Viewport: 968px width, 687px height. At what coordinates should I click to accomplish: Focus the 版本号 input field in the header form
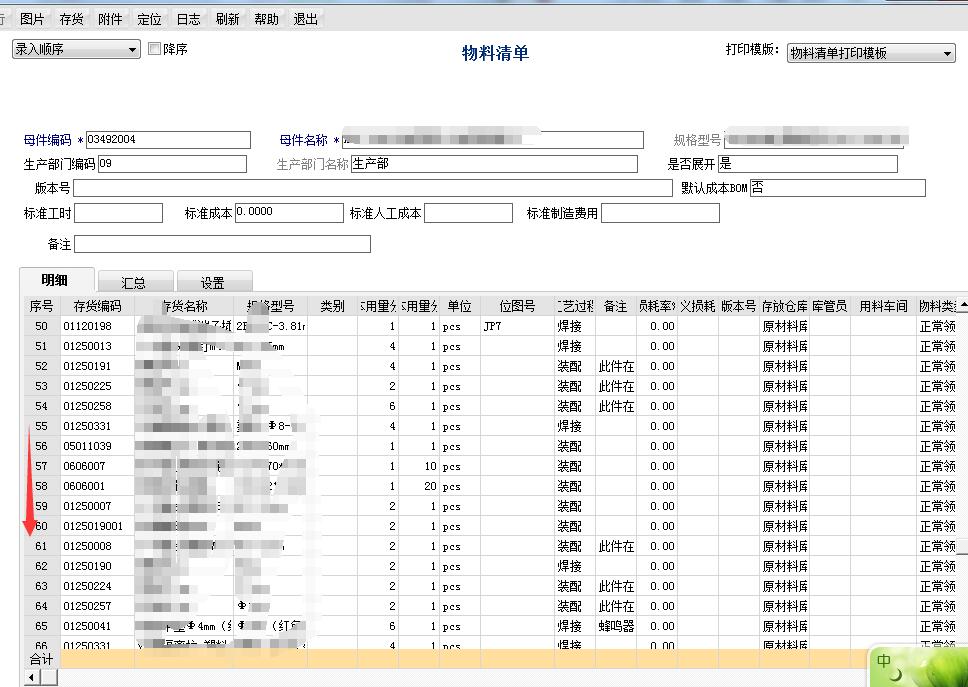(373, 188)
